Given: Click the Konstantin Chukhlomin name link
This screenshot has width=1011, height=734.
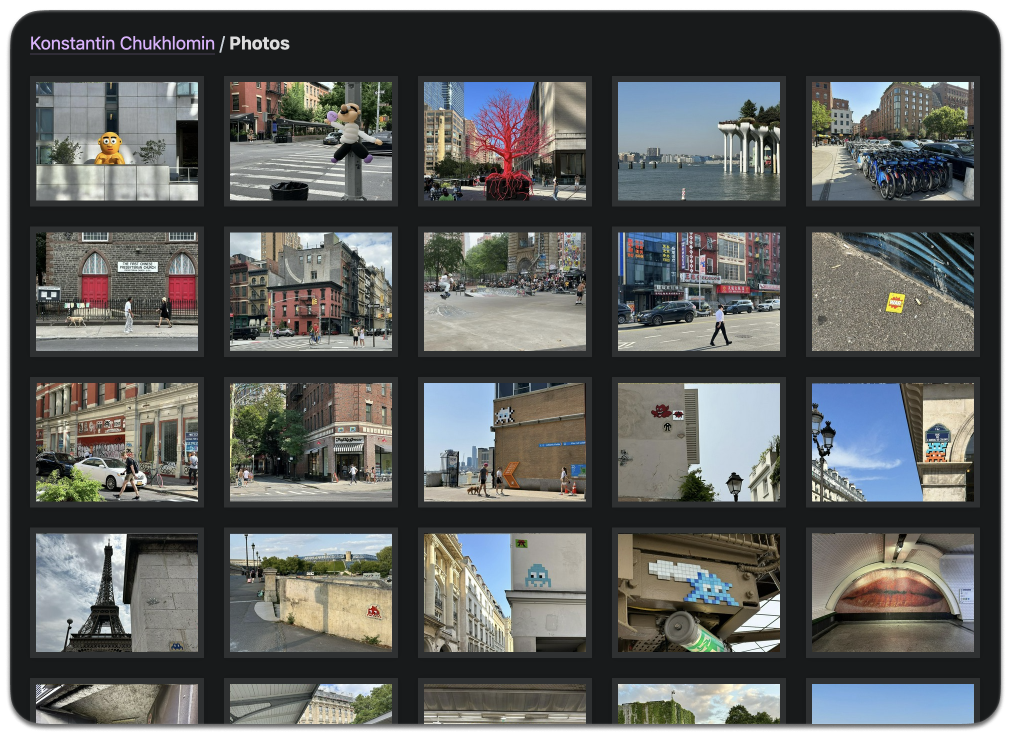Looking at the screenshot, I should (122, 44).
